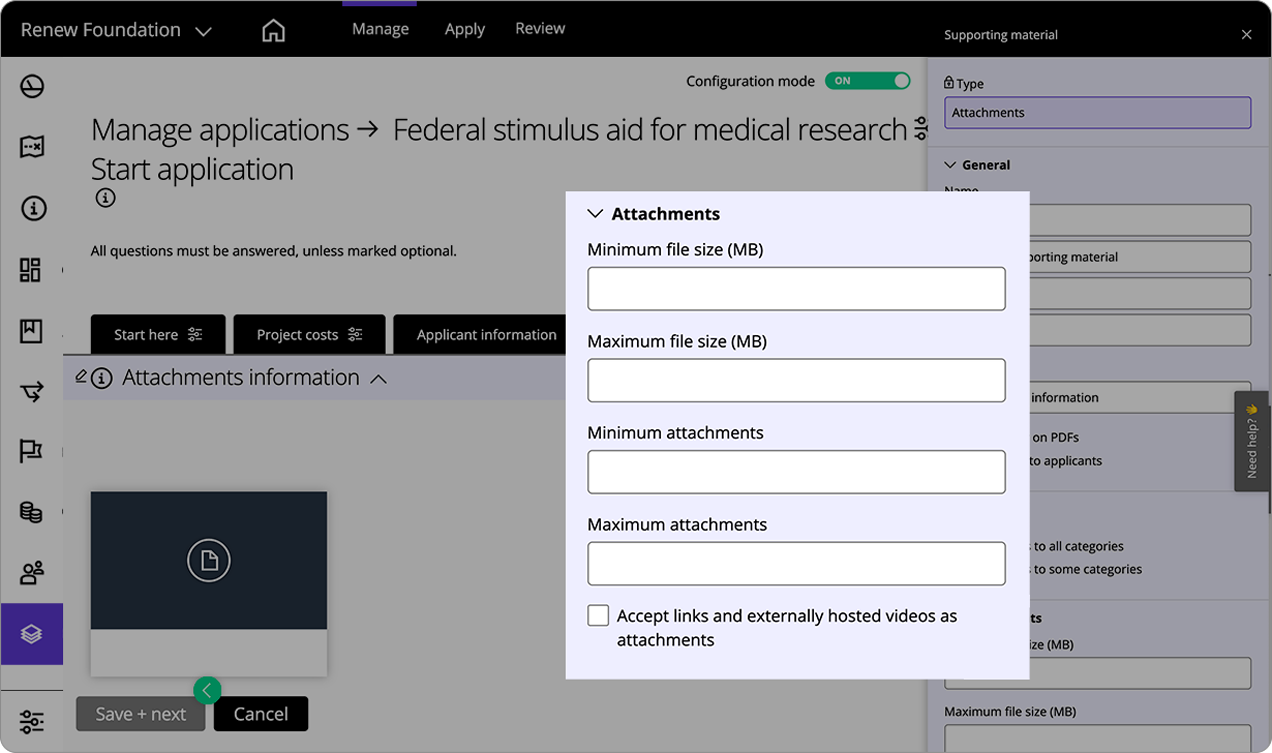
Task: Open the Manage menu item
Action: click(x=380, y=29)
